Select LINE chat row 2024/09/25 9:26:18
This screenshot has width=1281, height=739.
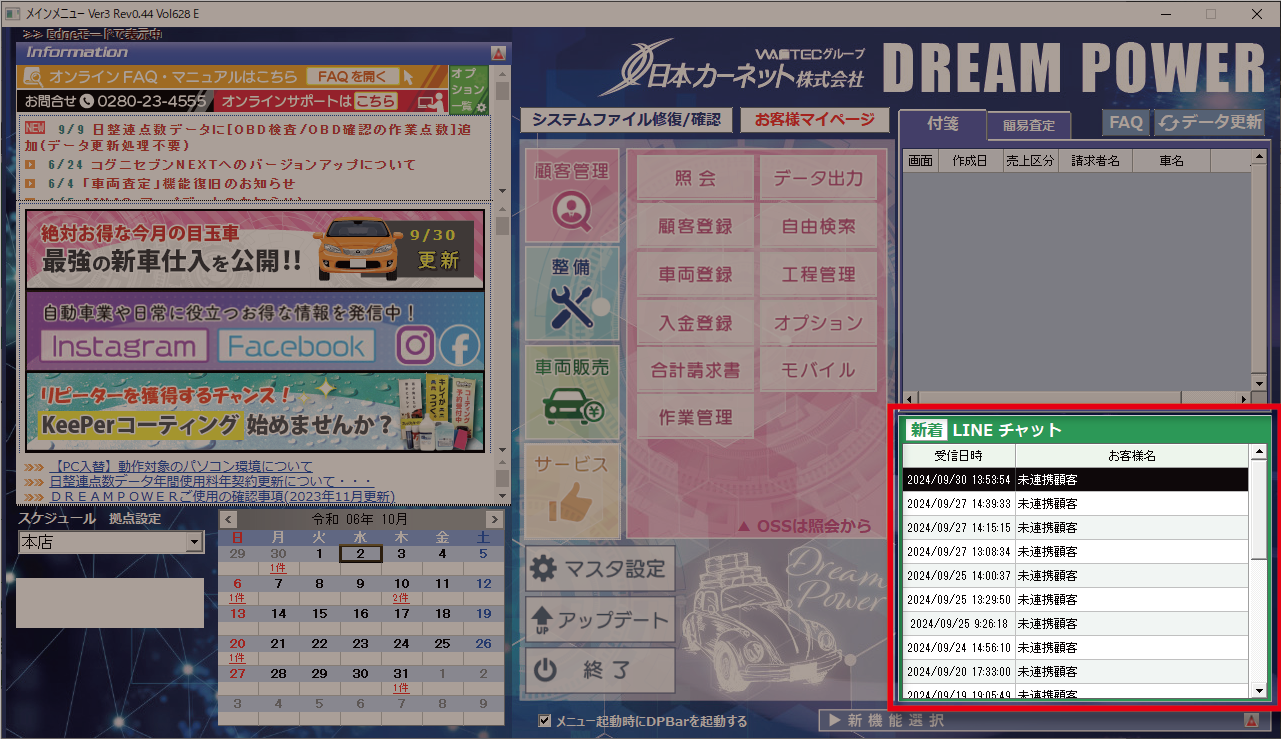click(1076, 623)
